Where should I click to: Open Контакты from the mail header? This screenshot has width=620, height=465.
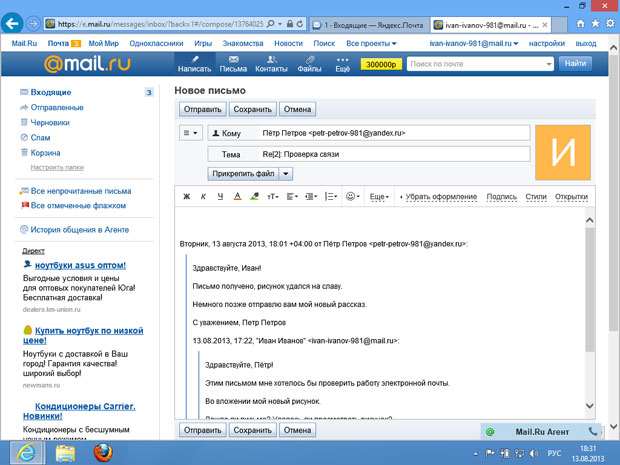click(x=270, y=64)
